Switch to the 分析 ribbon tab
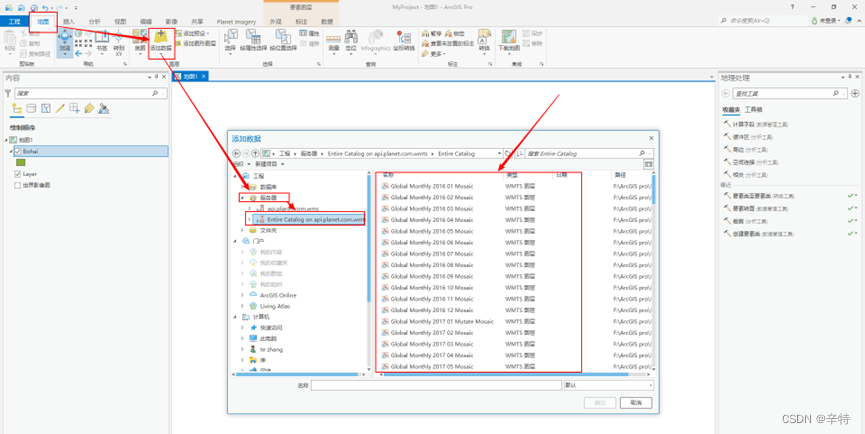Screen dimensions: 865x434 [94, 22]
